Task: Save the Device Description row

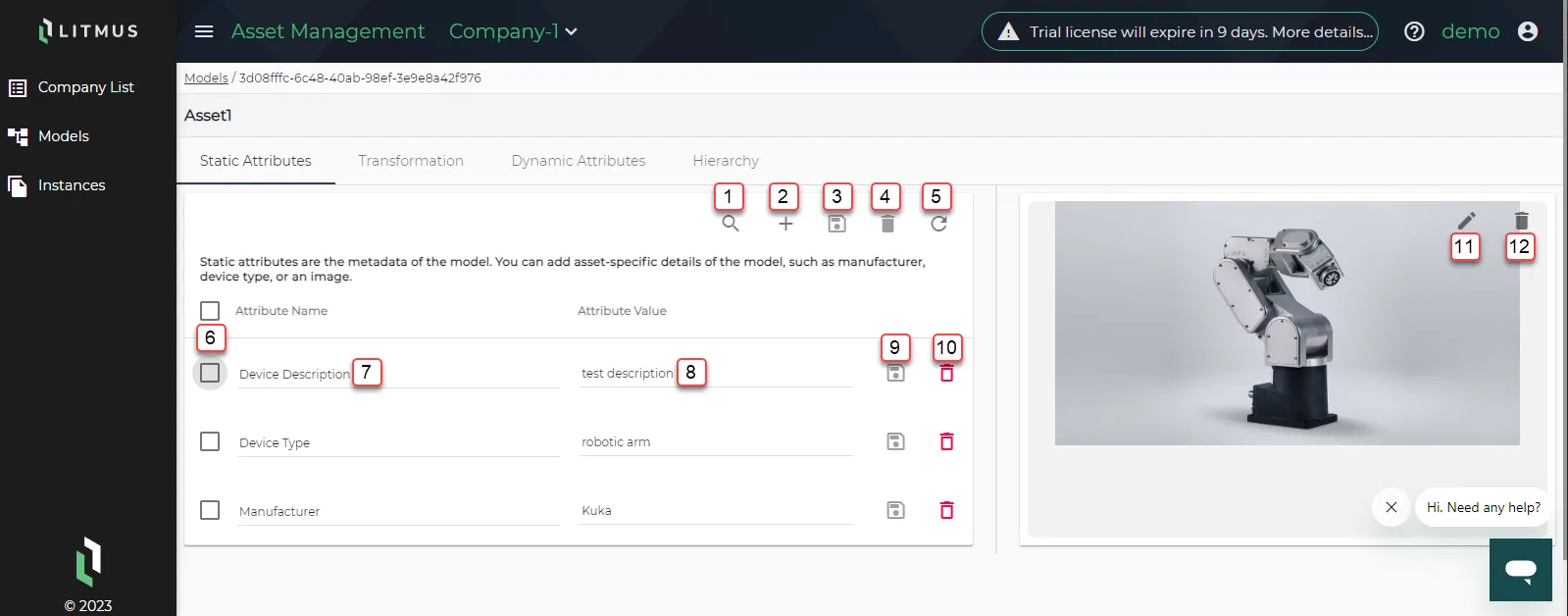Action: (x=895, y=373)
